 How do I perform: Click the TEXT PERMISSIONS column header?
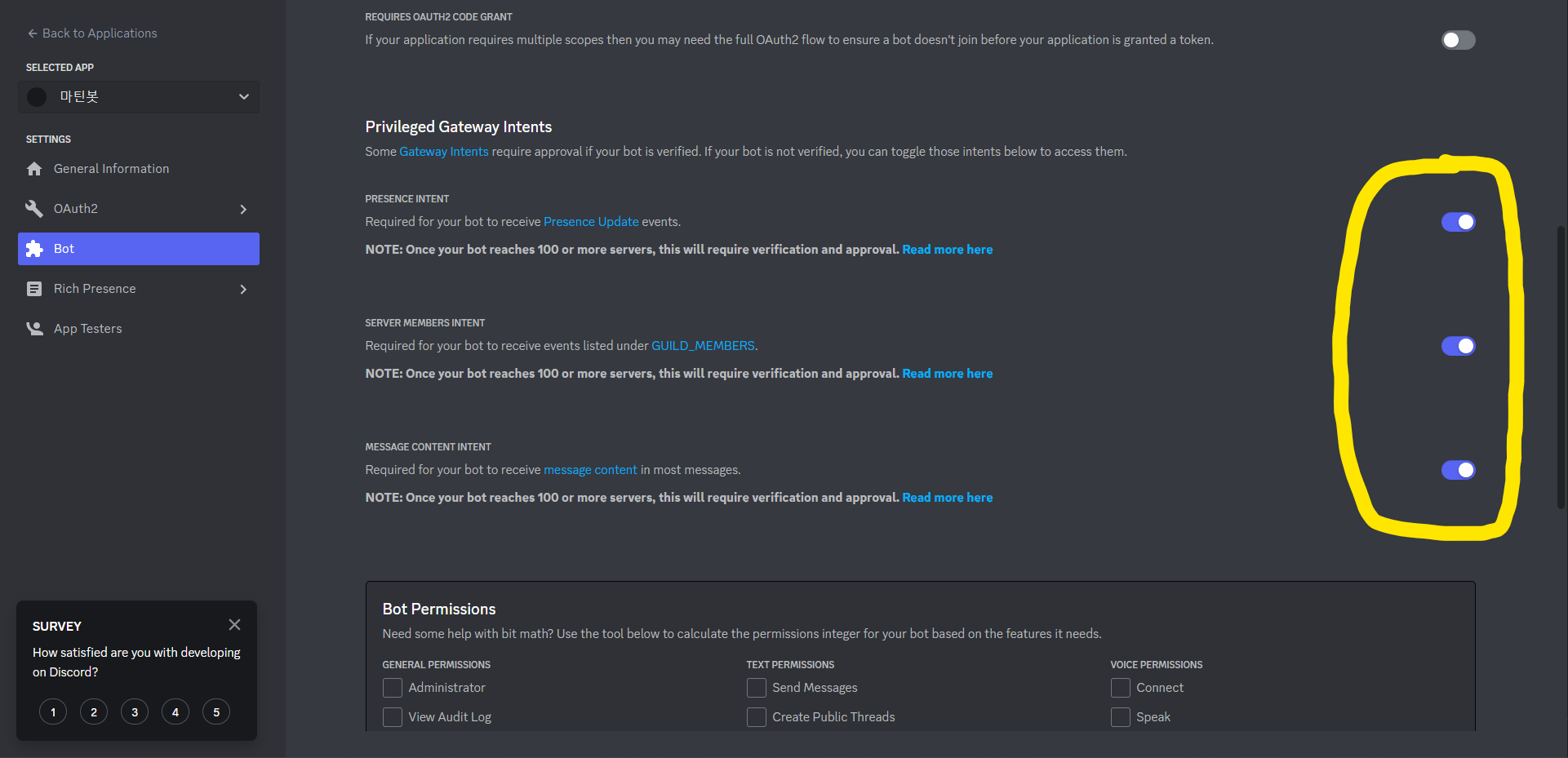tap(790, 665)
